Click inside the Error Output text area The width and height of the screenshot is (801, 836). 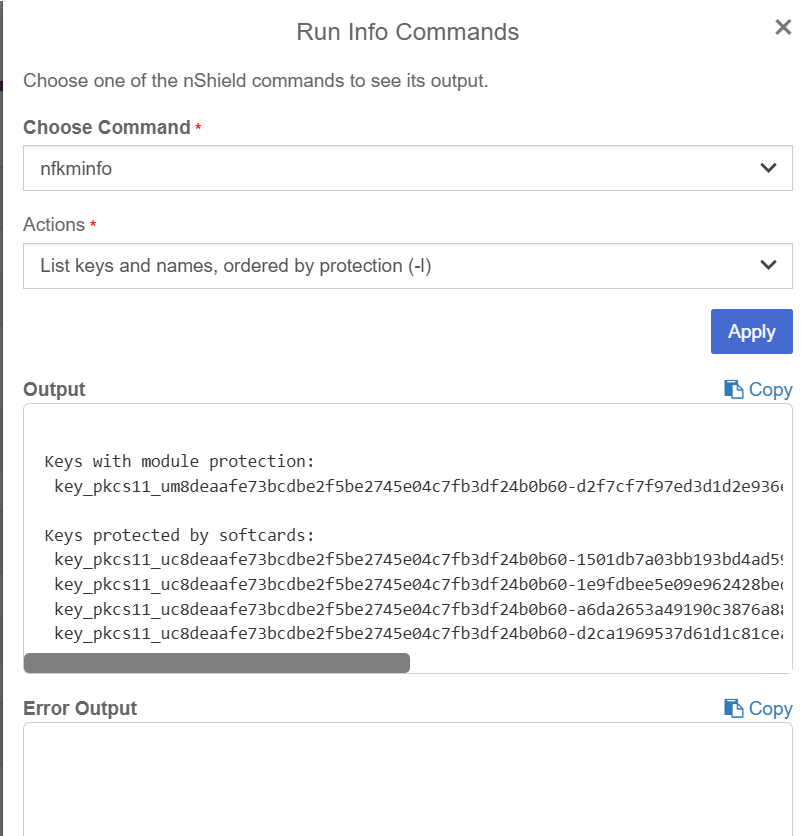pyautogui.click(x=400, y=775)
